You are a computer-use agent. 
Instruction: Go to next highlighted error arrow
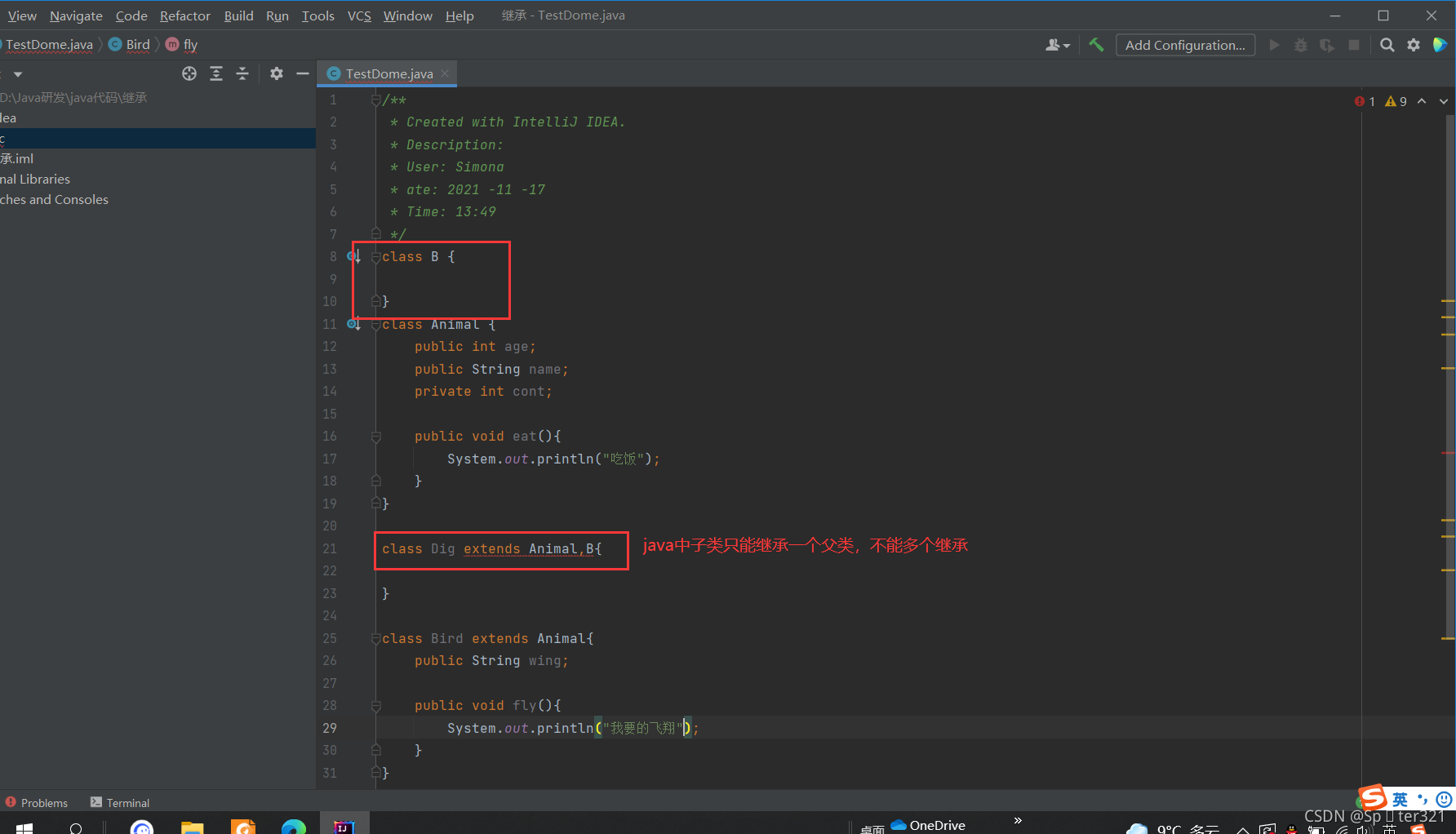[x=1444, y=101]
